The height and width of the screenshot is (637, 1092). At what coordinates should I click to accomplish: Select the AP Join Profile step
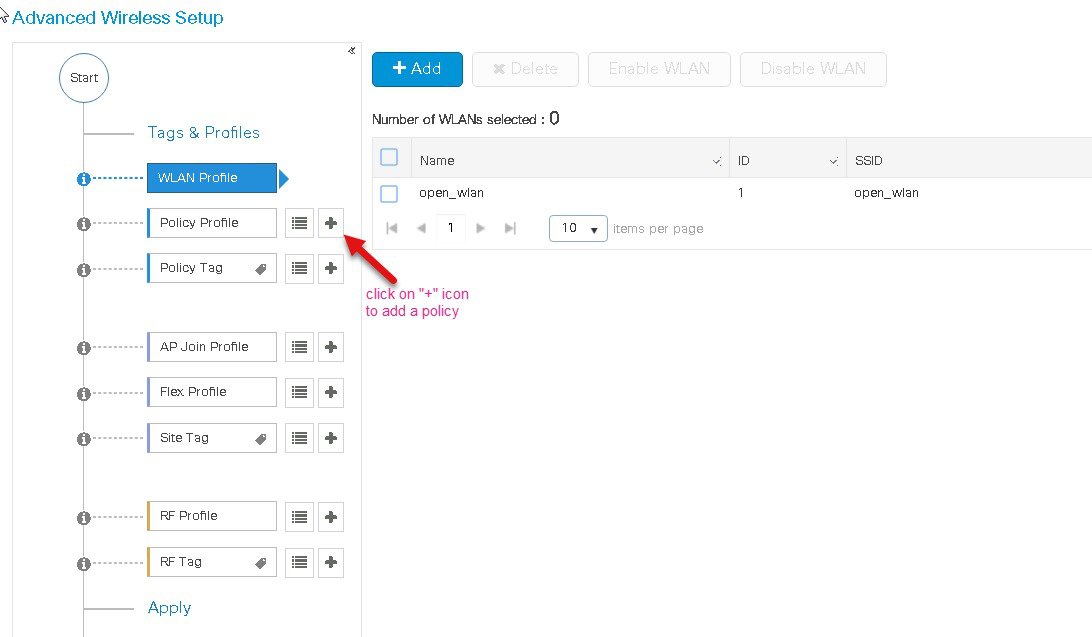(x=212, y=347)
